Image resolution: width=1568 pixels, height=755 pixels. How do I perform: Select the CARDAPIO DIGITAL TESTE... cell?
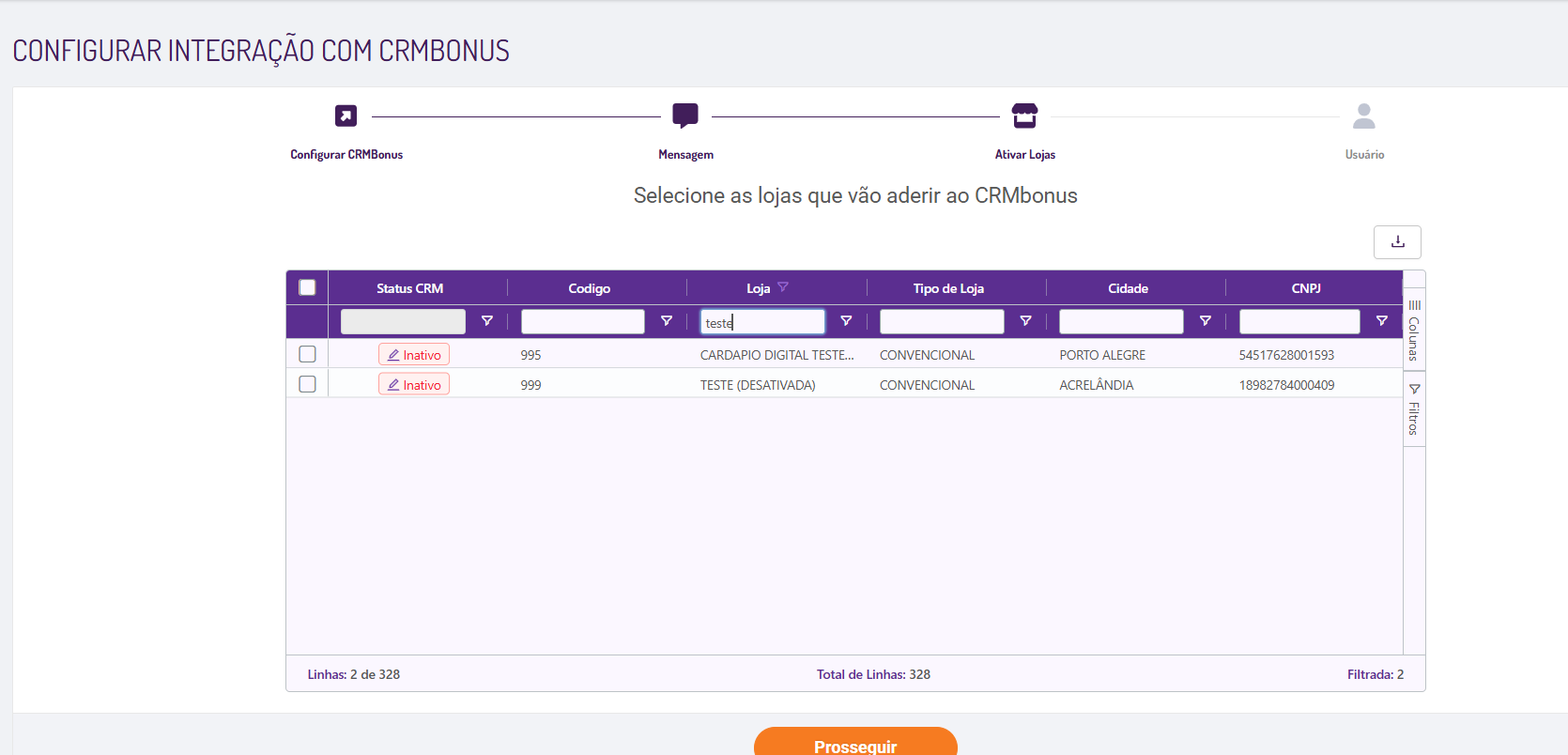tap(777, 355)
